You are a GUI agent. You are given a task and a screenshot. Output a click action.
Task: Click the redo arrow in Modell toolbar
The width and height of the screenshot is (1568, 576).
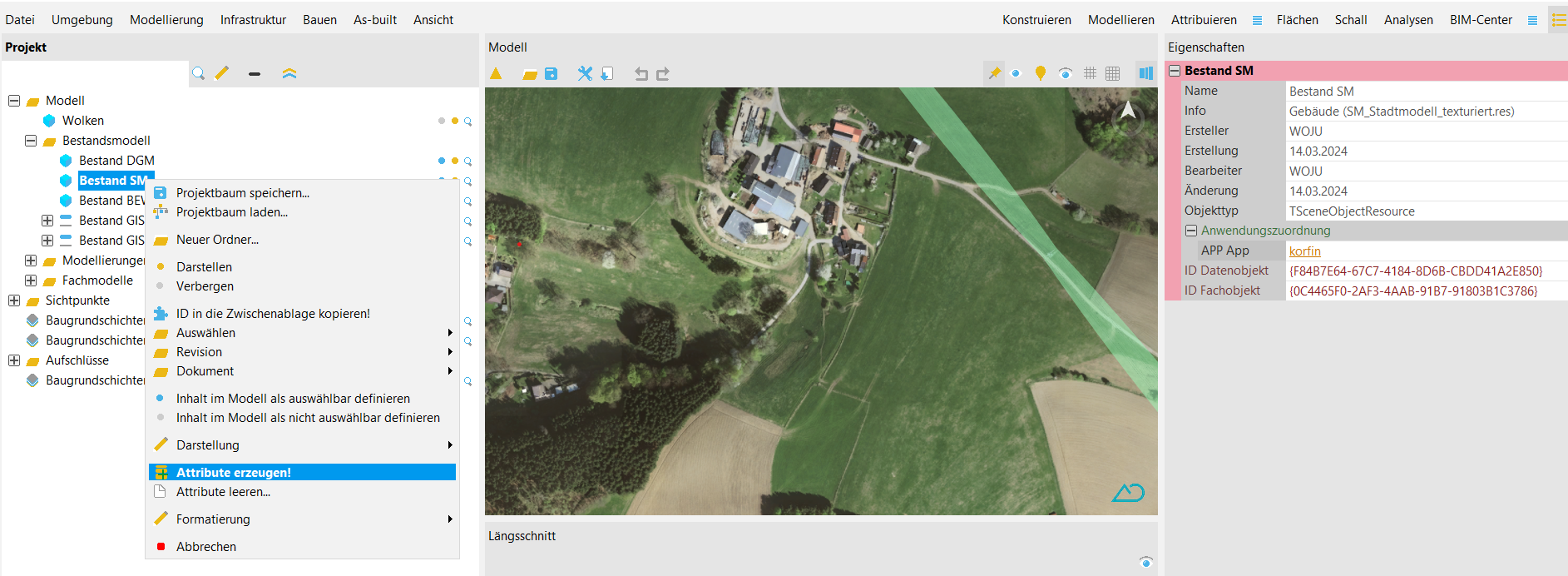(663, 74)
